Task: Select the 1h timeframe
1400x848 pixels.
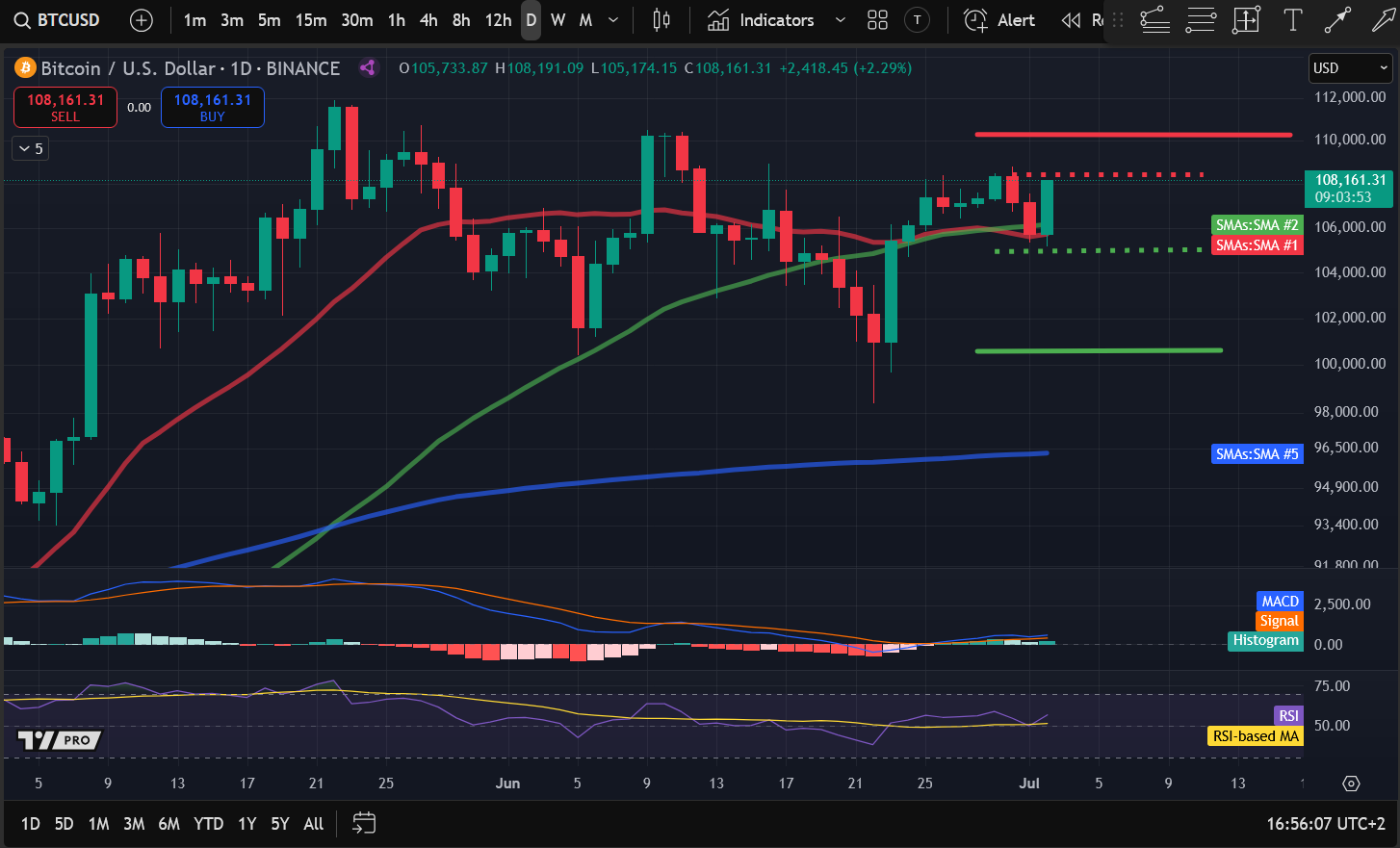Action: click(397, 20)
